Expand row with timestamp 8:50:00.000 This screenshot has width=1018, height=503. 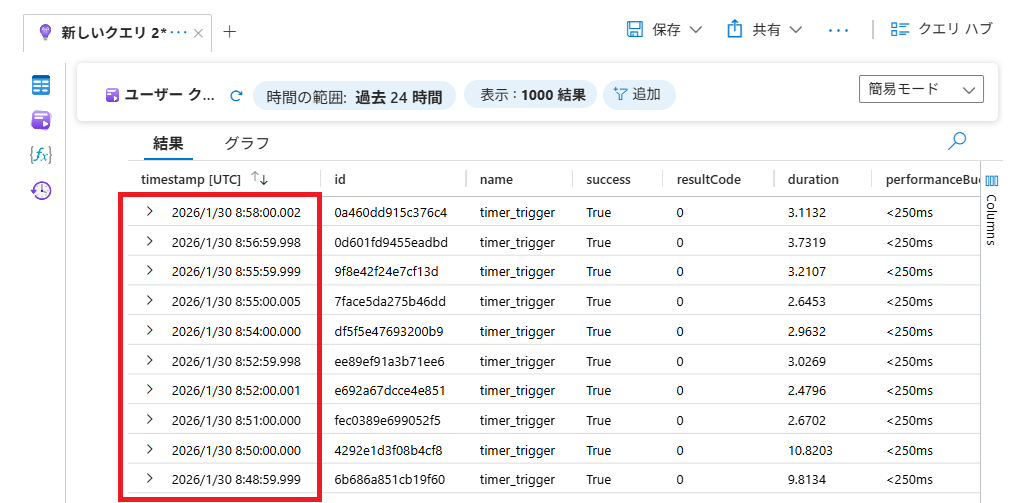150,449
